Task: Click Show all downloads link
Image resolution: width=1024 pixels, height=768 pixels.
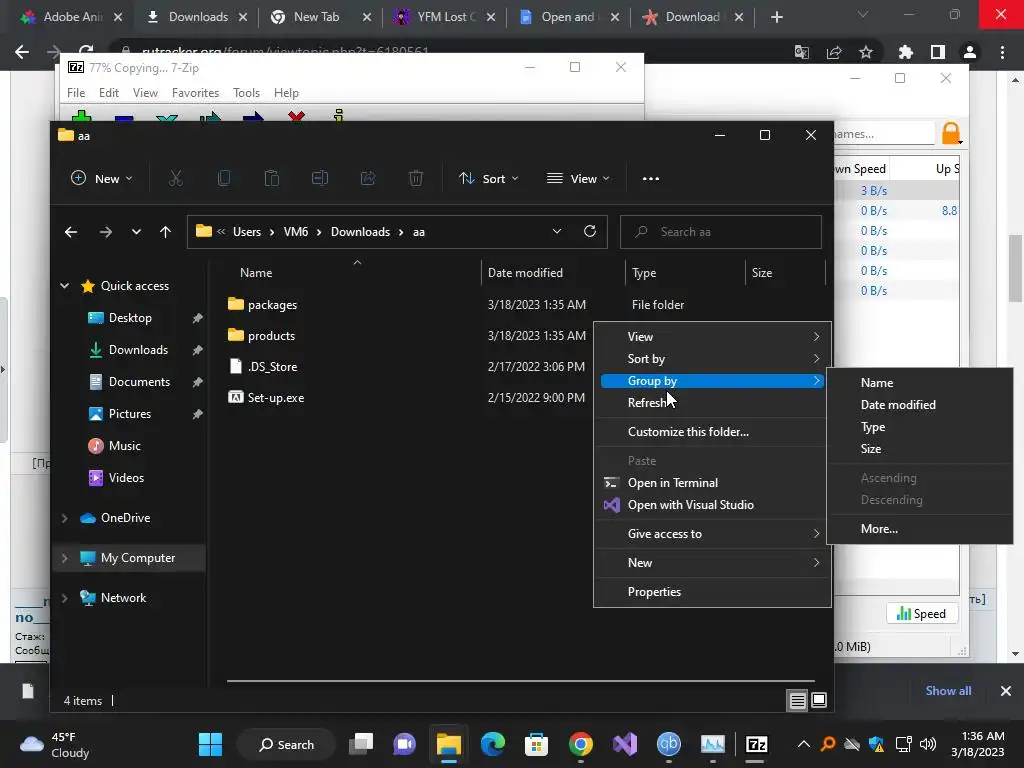Action: pyautogui.click(x=948, y=691)
